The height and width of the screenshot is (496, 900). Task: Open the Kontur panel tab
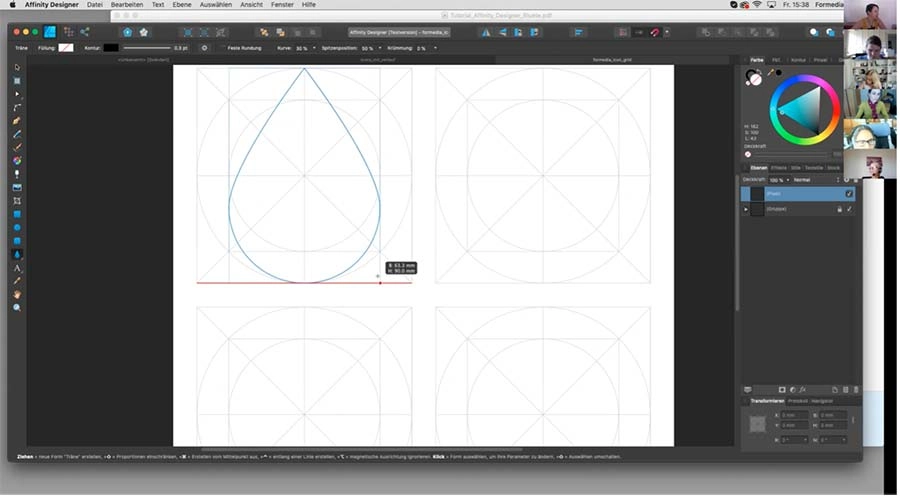click(x=798, y=60)
